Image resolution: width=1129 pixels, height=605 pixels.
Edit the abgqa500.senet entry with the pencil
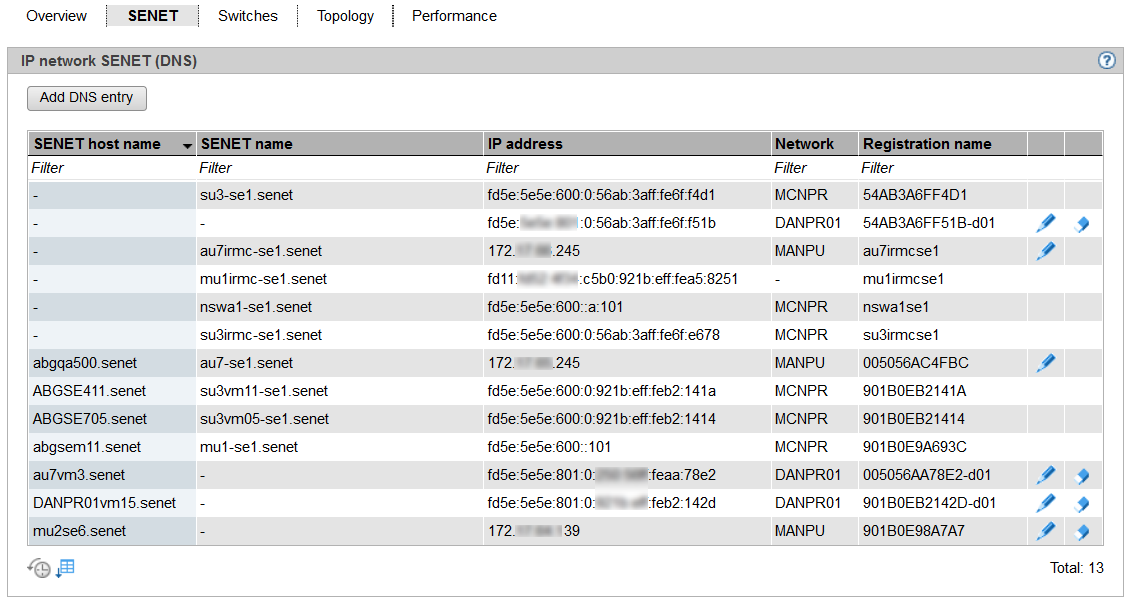pyautogui.click(x=1046, y=363)
